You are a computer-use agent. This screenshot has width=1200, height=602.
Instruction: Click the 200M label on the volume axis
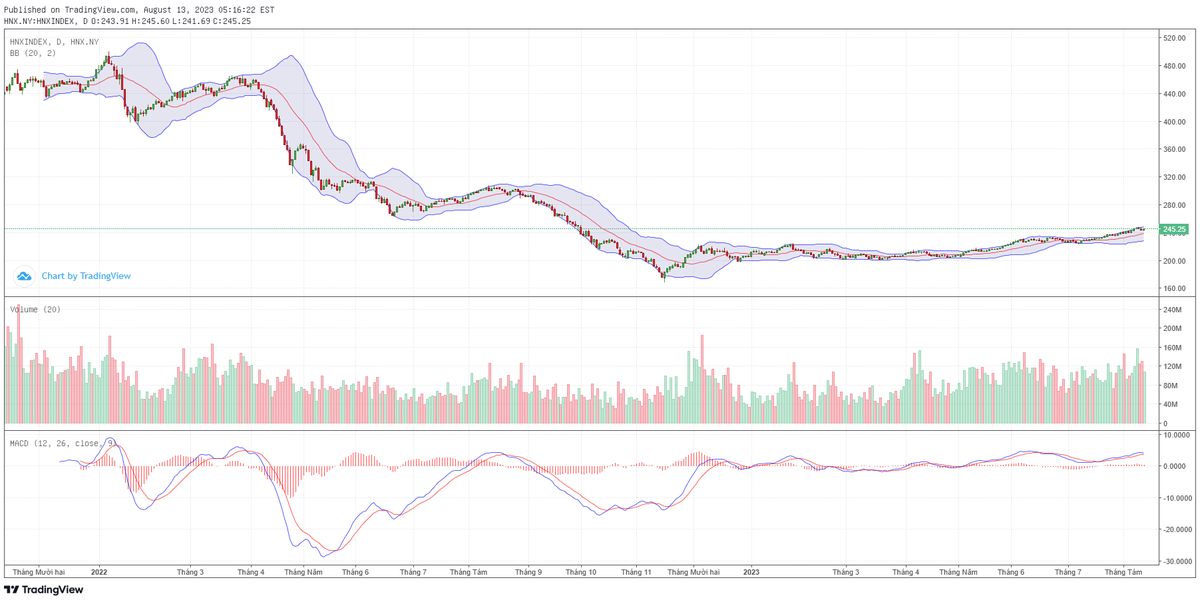[x=1170, y=328]
